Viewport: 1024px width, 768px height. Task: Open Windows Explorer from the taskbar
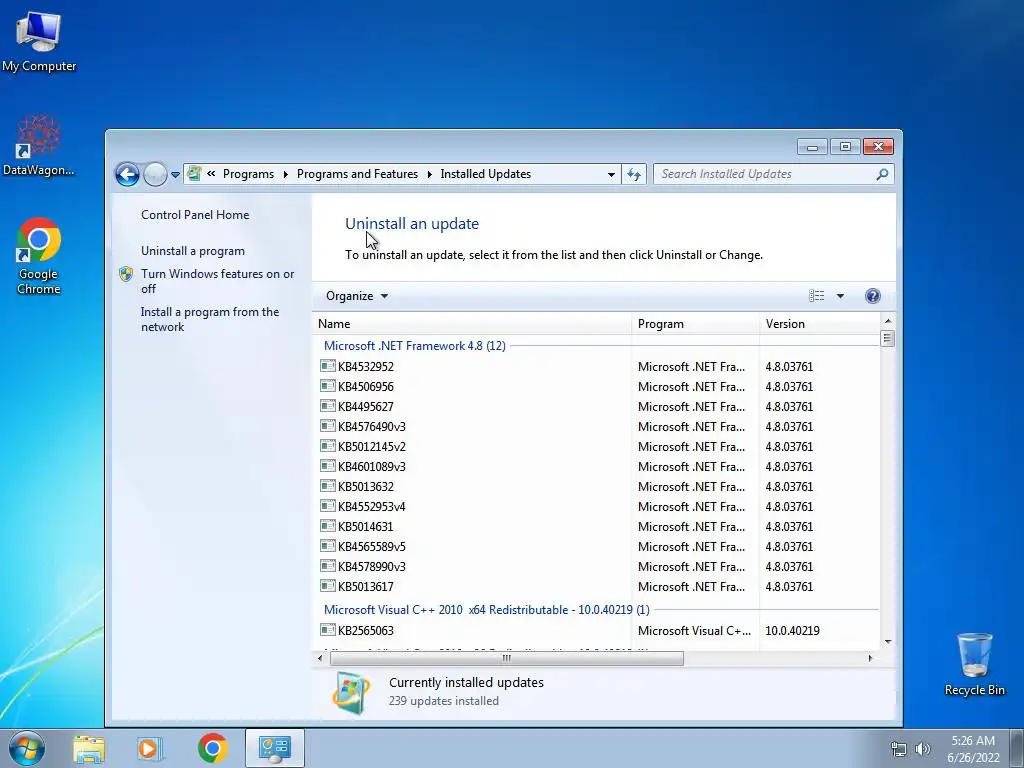point(89,748)
